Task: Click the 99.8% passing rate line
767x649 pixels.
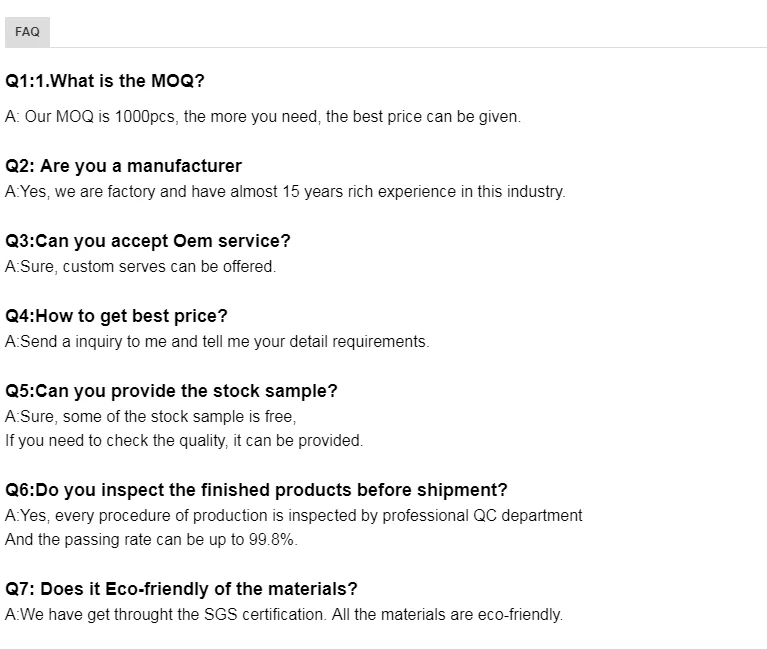Action: (x=151, y=539)
